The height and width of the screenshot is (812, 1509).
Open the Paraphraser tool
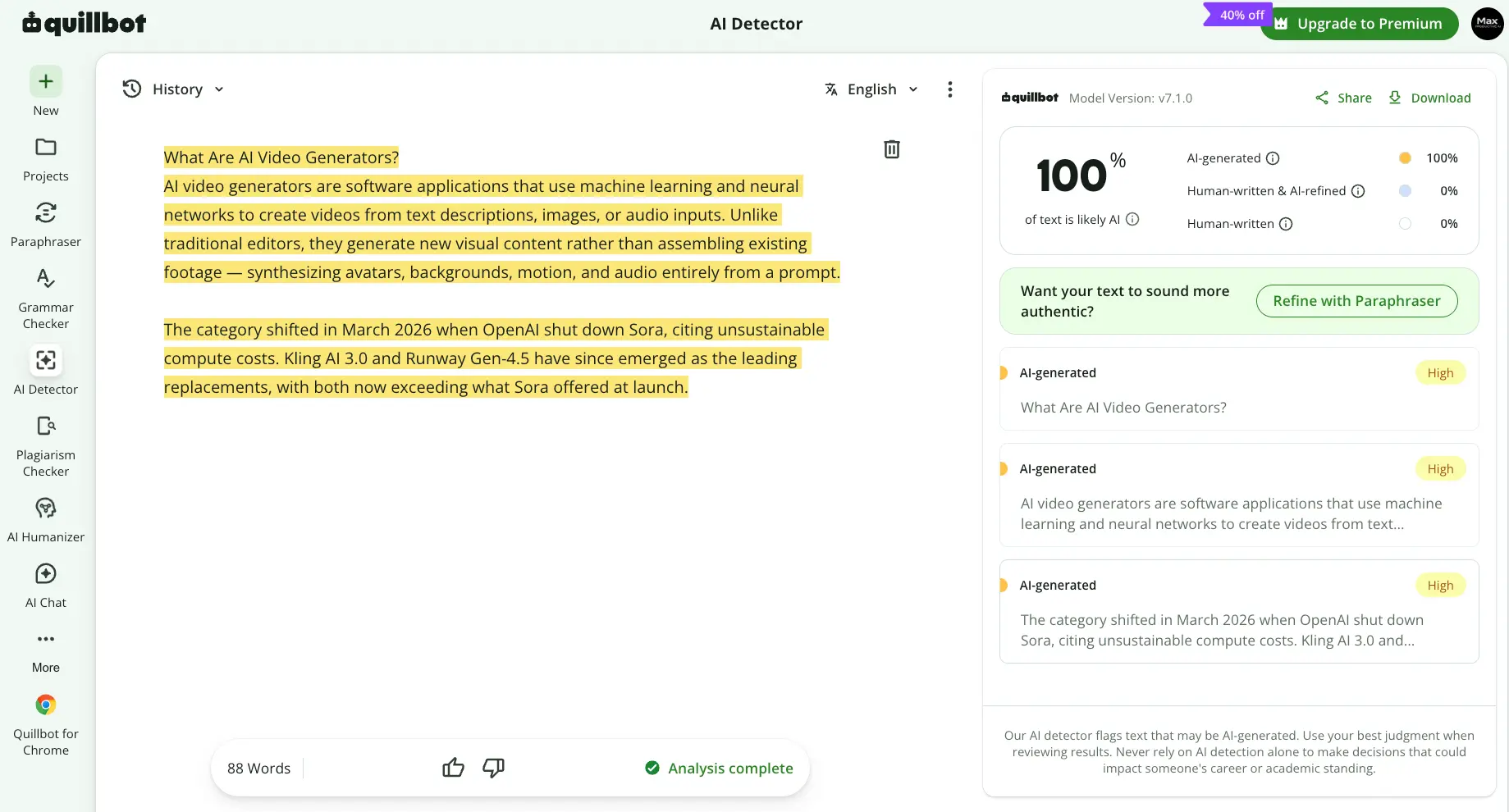pyautogui.click(x=46, y=225)
